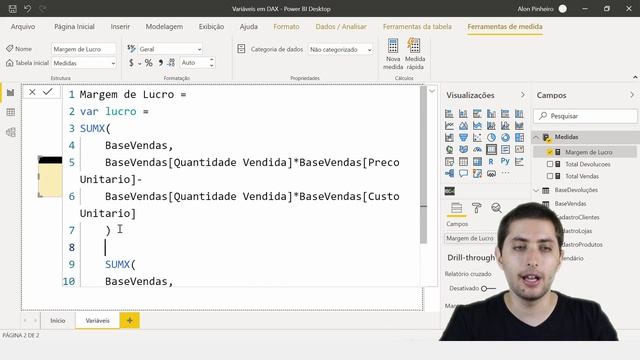Select the clustered bar chart visual

[477, 113]
